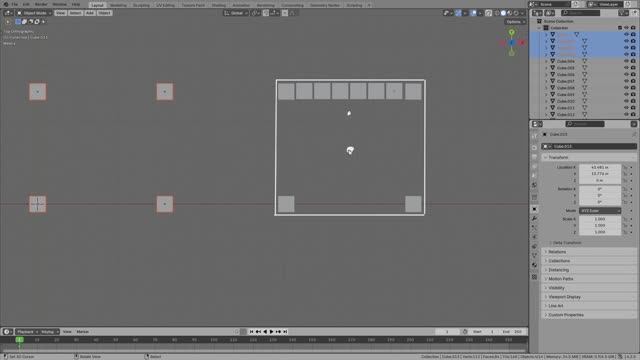
Task: Expand the Motion Paths panel
Action: coord(589,279)
